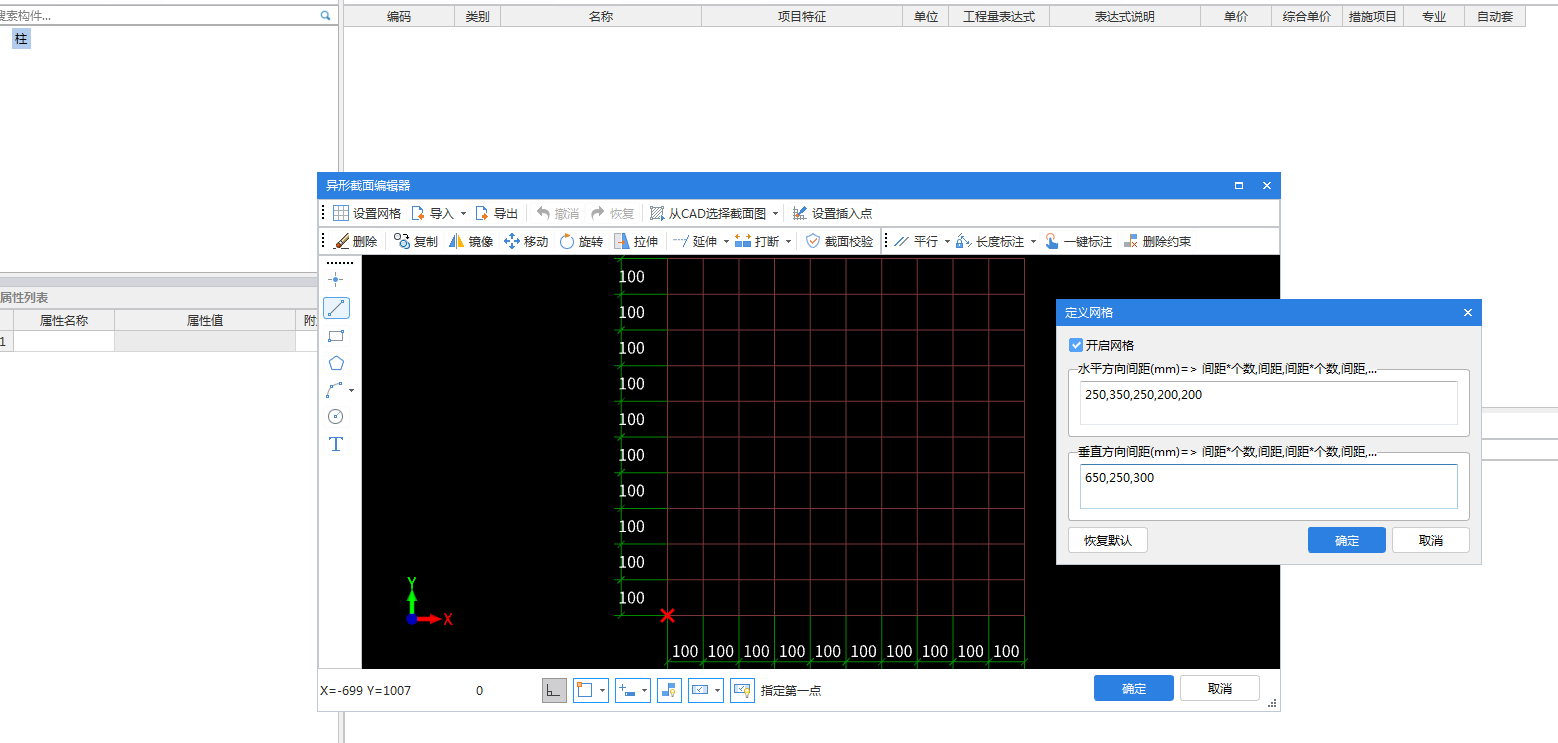Click the 措施项目 column header
1558x743 pixels.
point(1373,17)
